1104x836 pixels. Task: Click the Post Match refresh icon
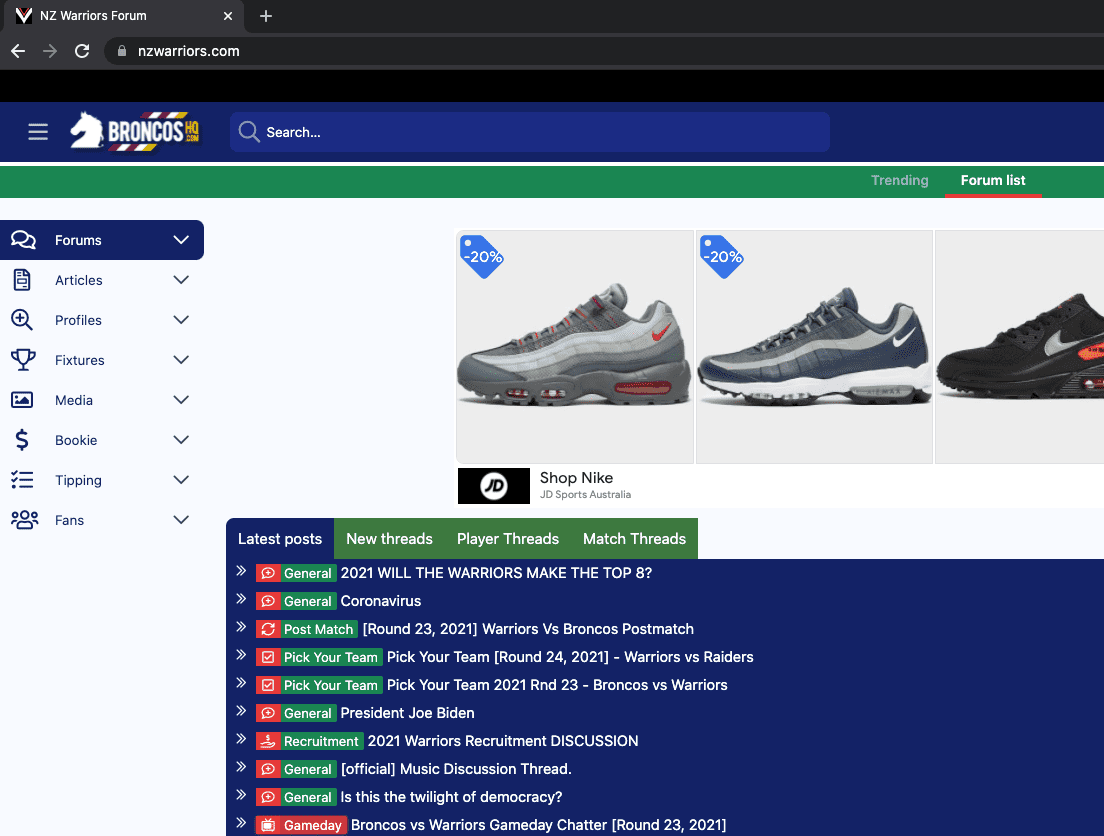pos(268,629)
